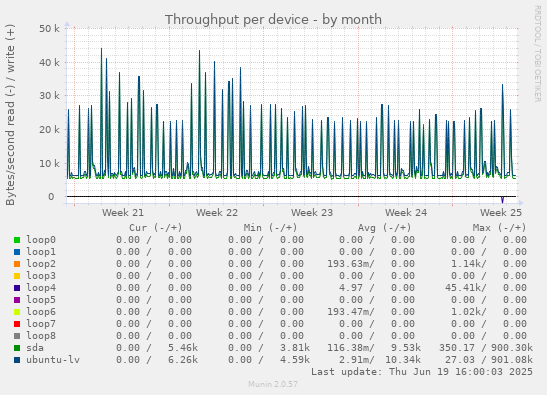Click the loop2 orange legend swatch

17,264
